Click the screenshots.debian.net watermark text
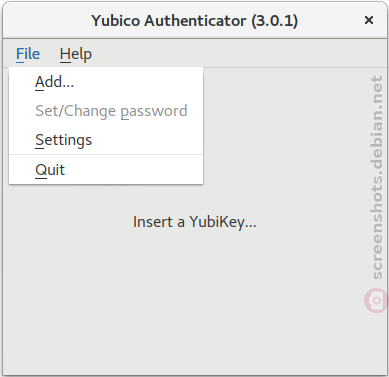The width and height of the screenshot is (389, 377). click(x=377, y=177)
